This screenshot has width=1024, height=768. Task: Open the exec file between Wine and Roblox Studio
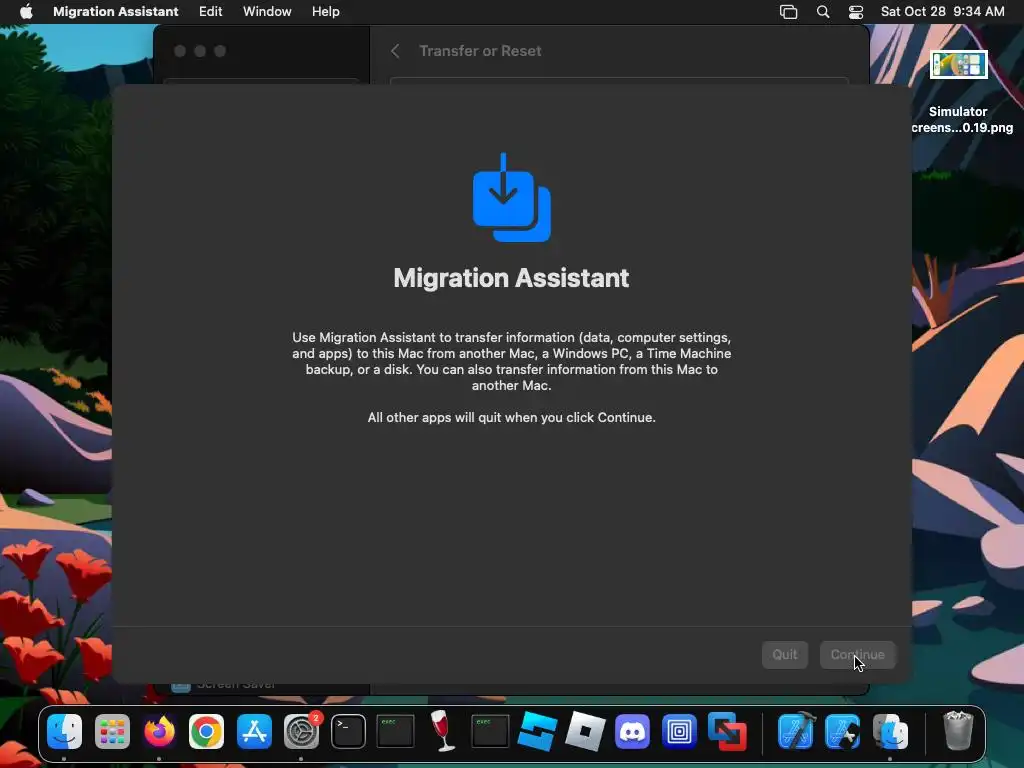[490, 731]
